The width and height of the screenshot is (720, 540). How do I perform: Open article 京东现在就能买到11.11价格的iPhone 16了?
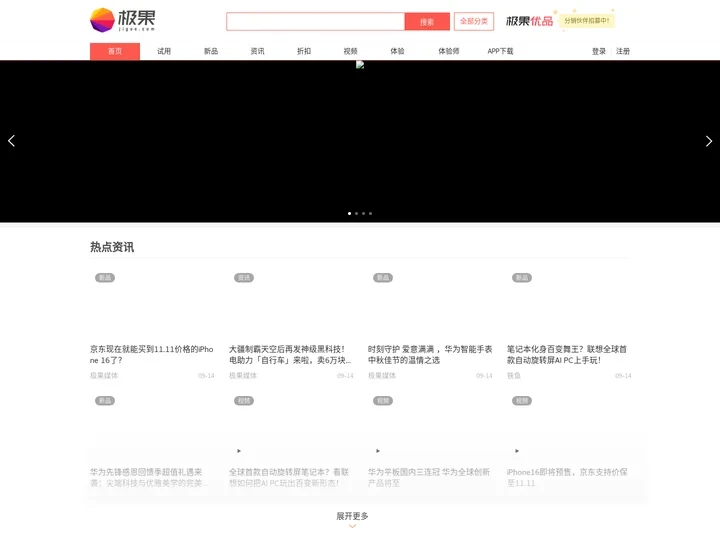[152, 354]
